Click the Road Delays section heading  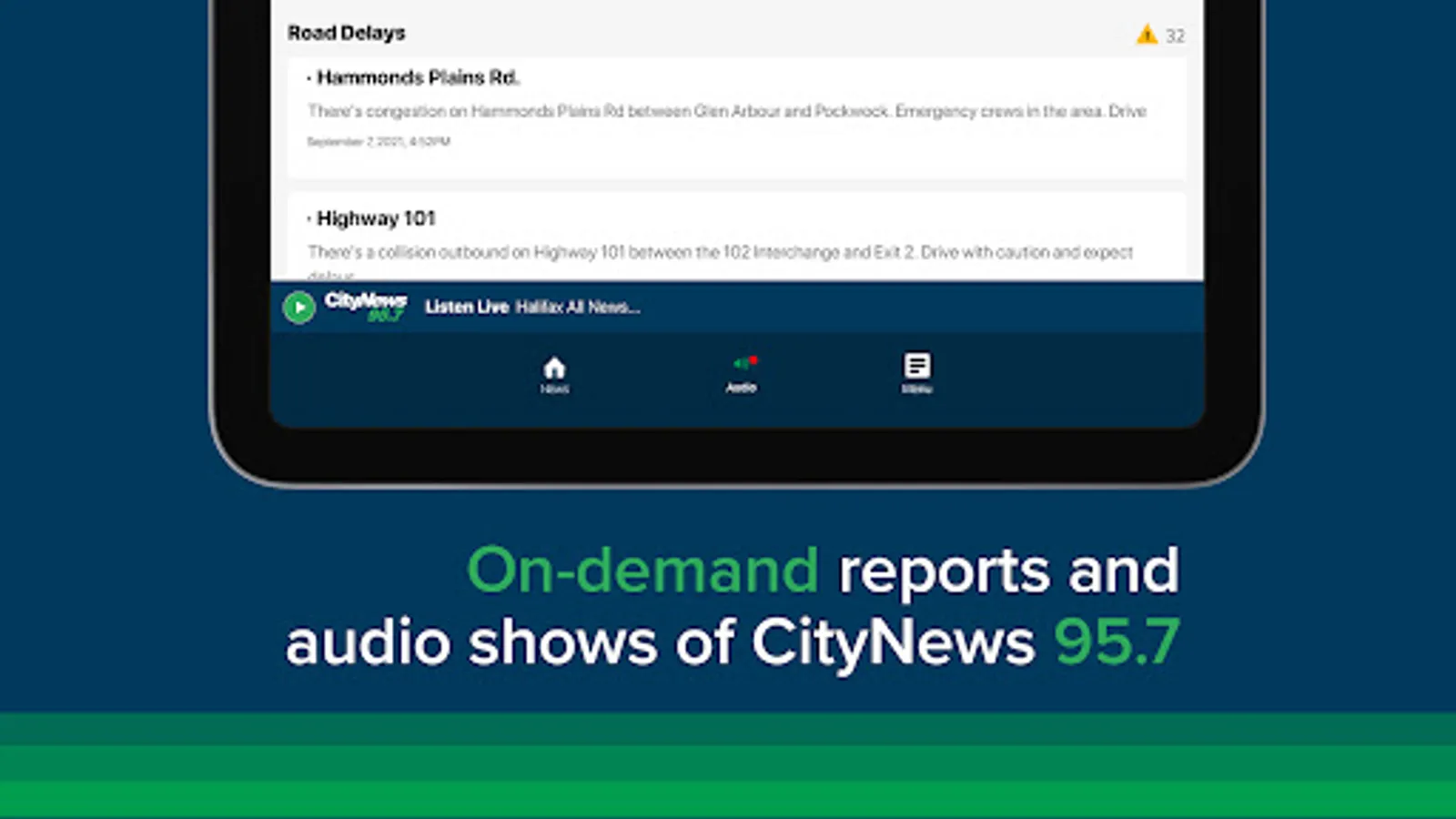point(347,33)
